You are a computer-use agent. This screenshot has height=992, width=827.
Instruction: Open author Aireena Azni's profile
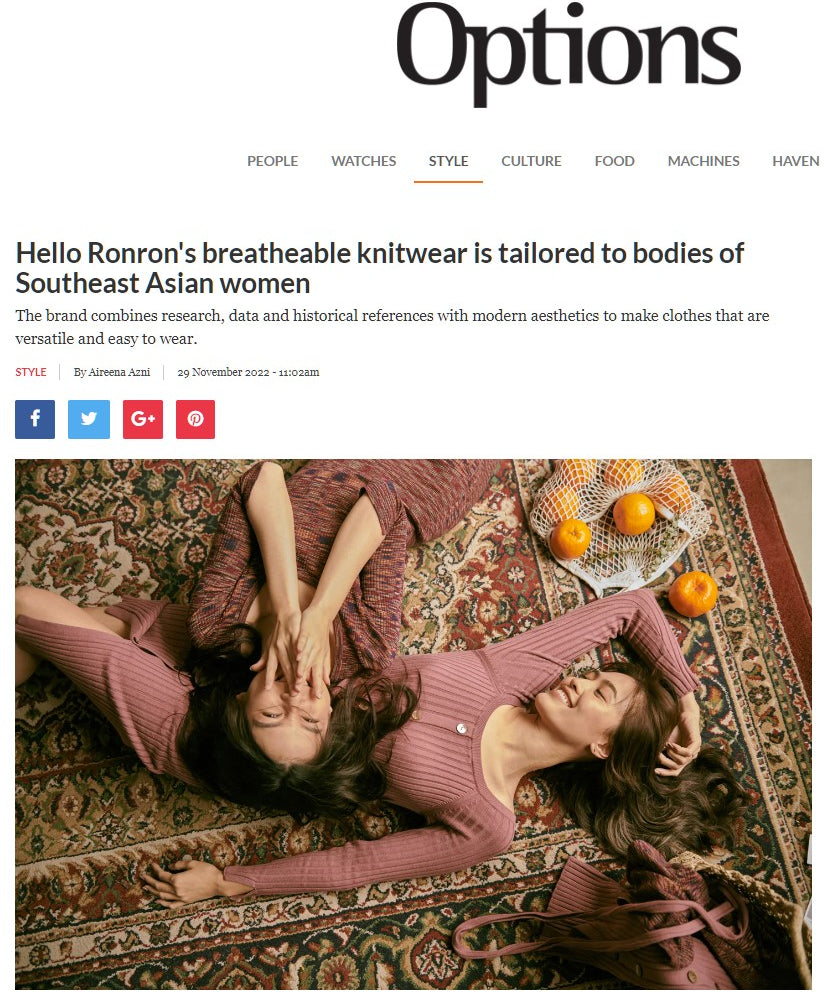[x=112, y=372]
